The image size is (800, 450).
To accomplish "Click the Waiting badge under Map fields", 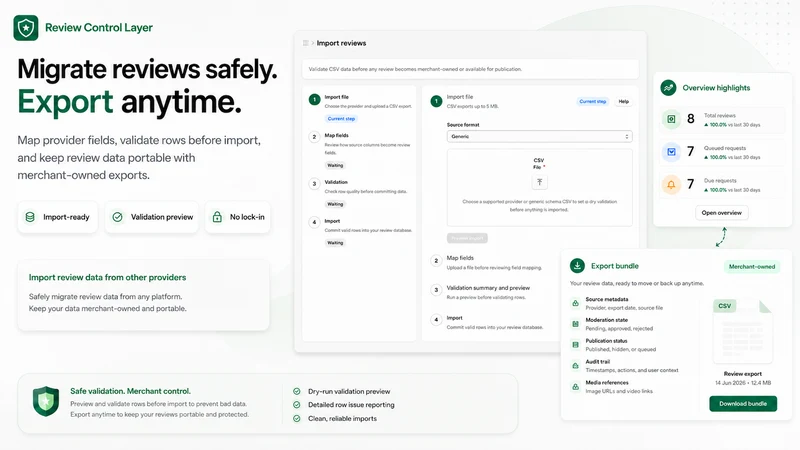I will pos(335,165).
